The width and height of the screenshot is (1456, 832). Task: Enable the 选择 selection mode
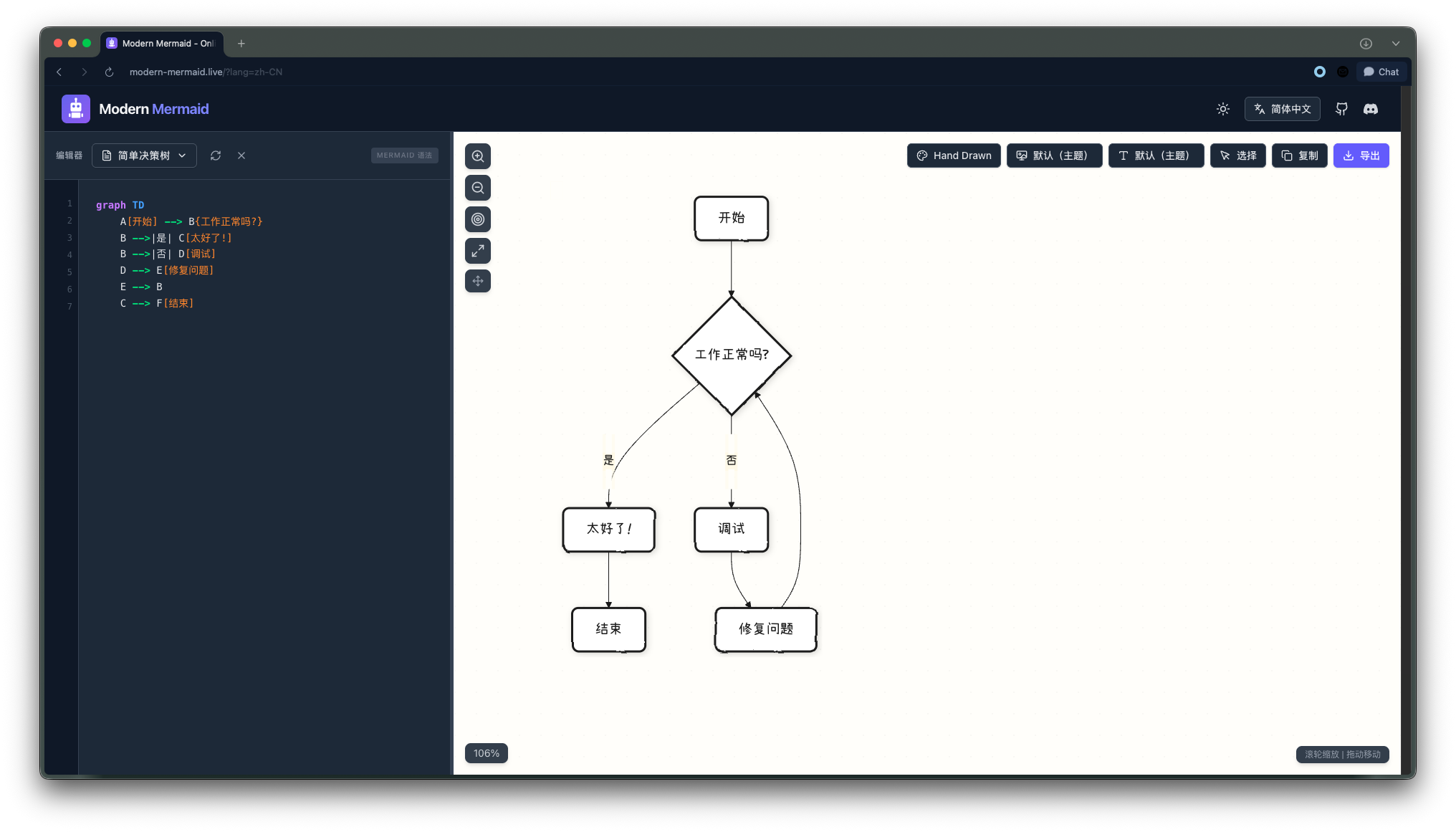(x=1237, y=156)
